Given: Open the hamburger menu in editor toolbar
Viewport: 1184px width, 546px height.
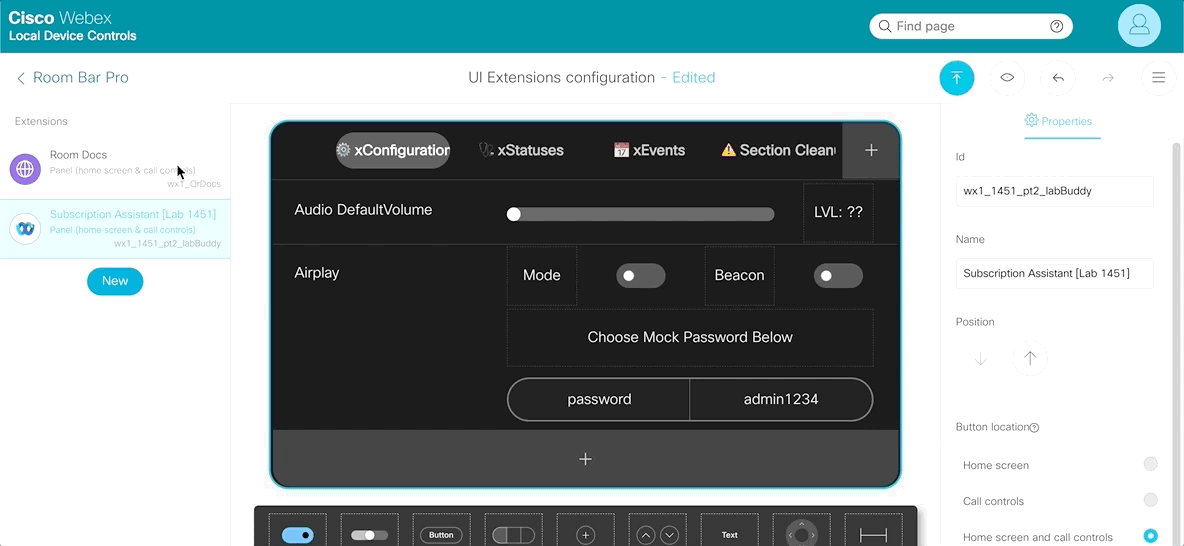Looking at the screenshot, I should [x=1158, y=78].
